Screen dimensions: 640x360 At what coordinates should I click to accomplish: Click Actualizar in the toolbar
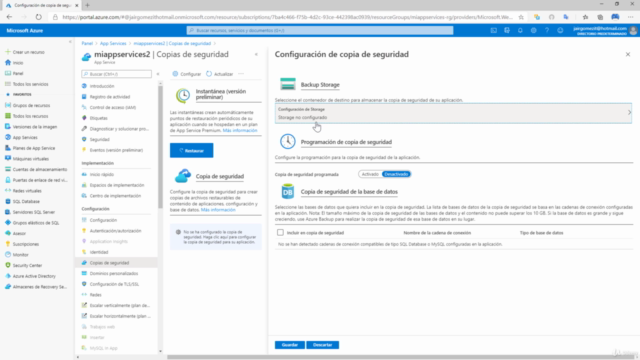pyautogui.click(x=220, y=74)
